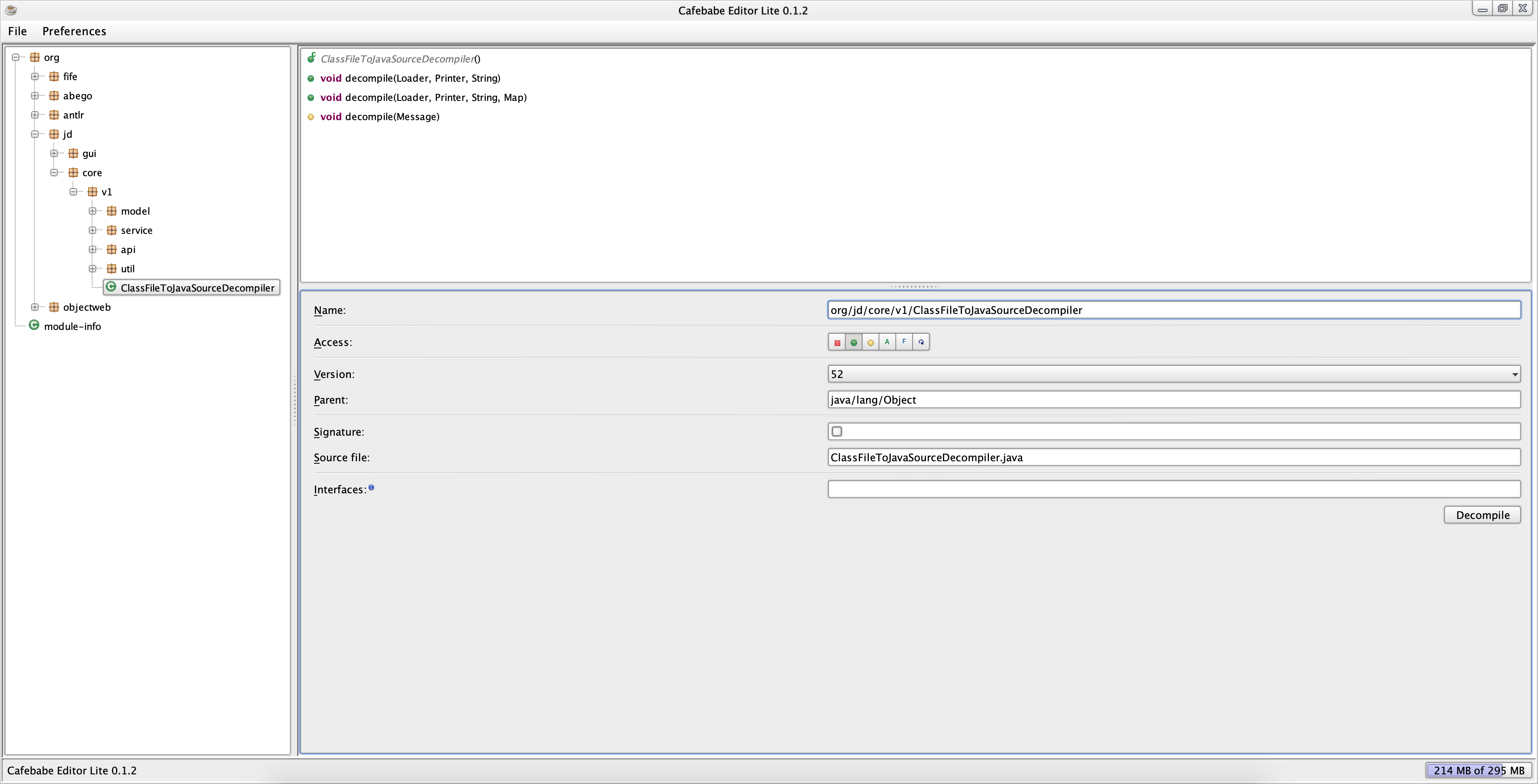This screenshot has width=1538, height=784.
Task: Toggle the green 'A' abstract access flag
Action: click(887, 342)
